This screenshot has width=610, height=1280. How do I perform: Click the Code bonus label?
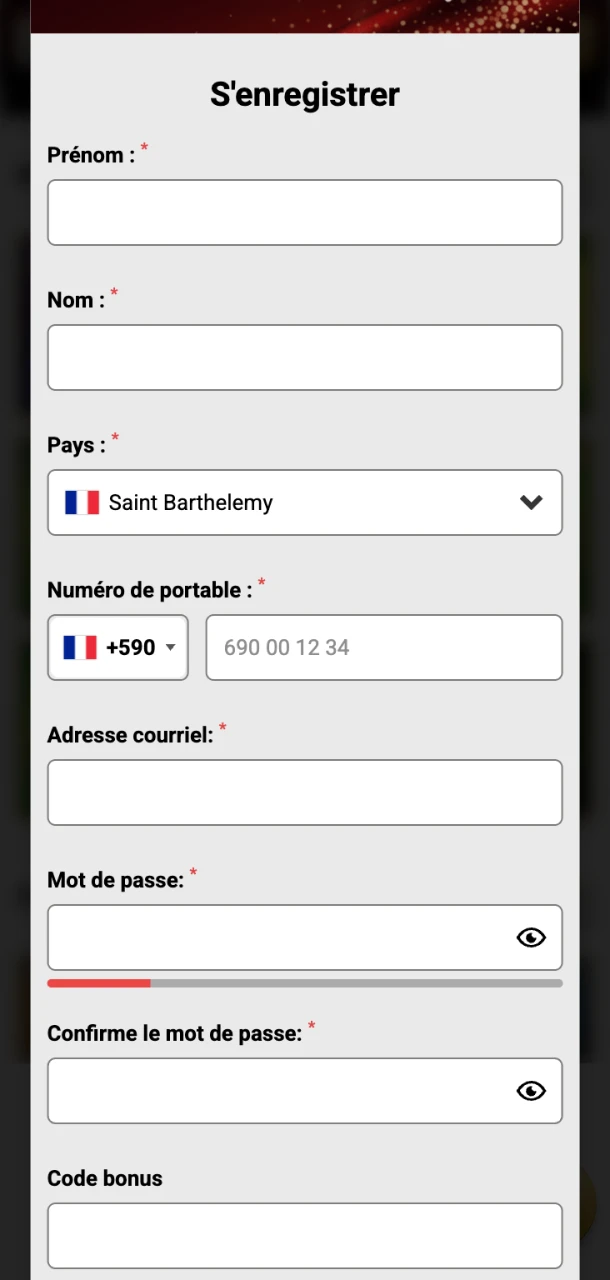click(104, 1178)
